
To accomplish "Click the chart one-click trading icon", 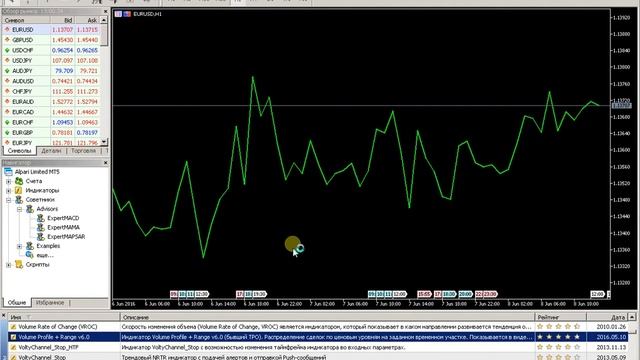I will pos(118,14).
